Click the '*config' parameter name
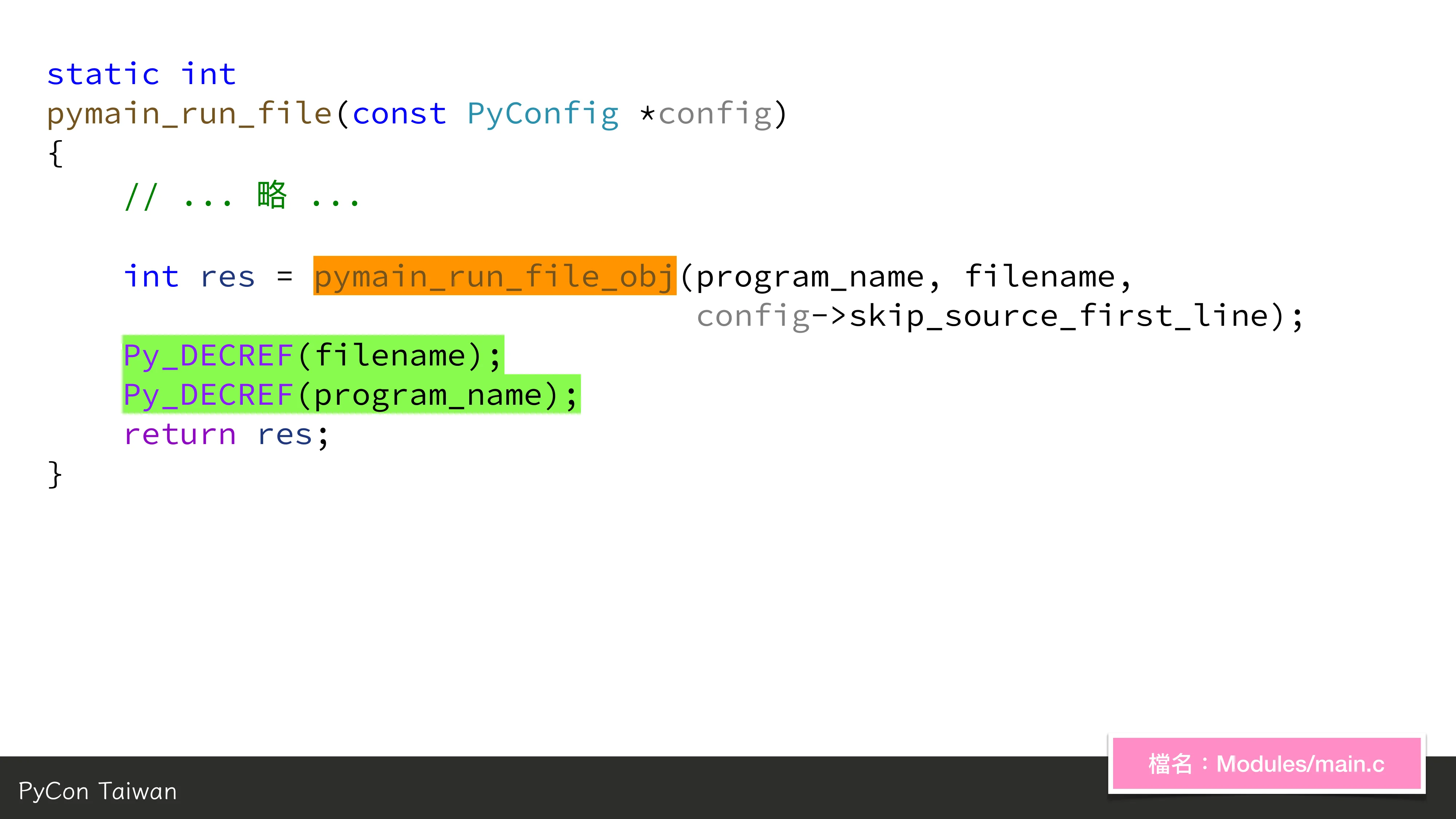Screen dimensions: 1456x819 [x=707, y=114]
